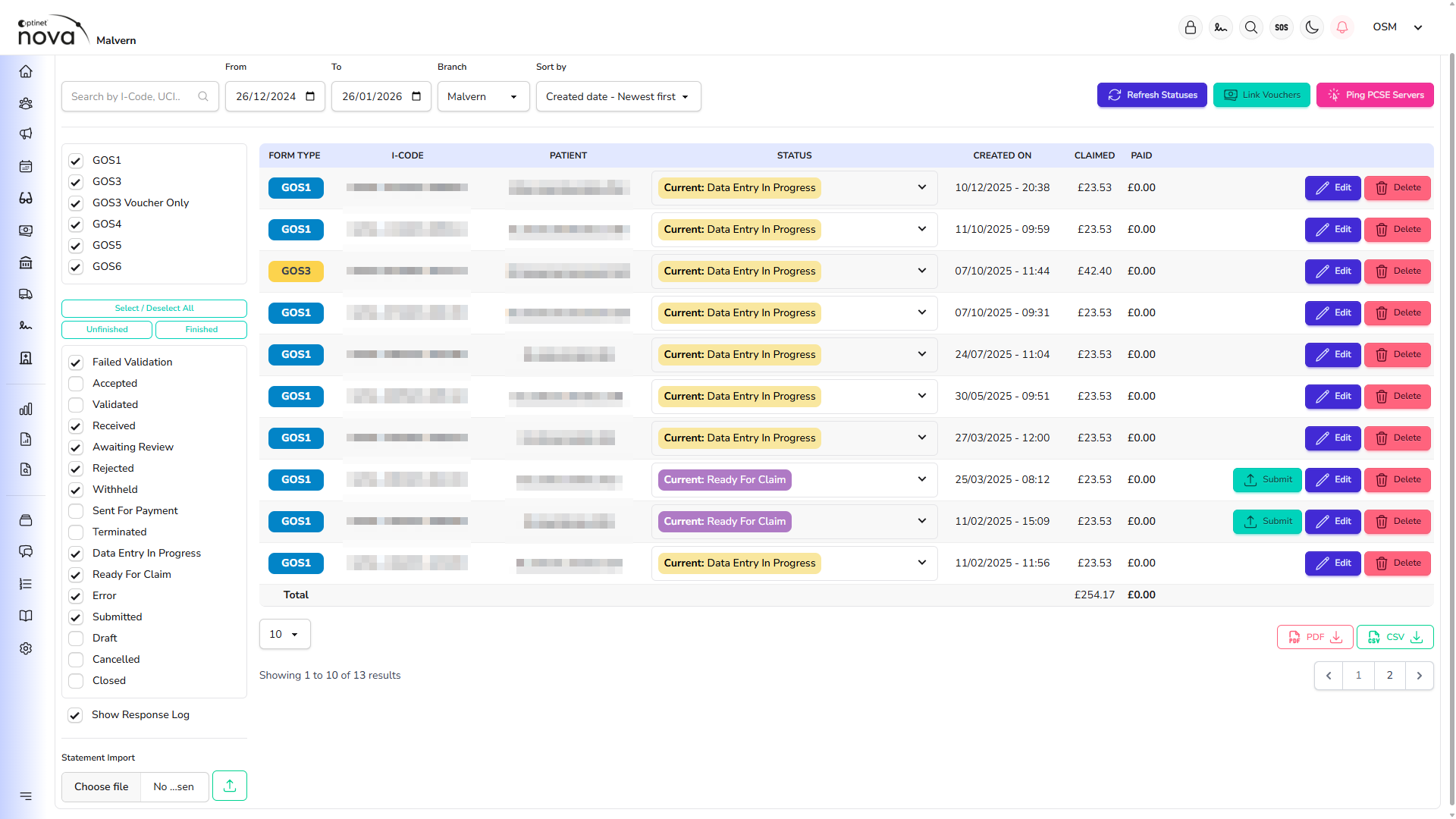Click the lock icon in top bar
1456x819 pixels.
coord(1191,27)
